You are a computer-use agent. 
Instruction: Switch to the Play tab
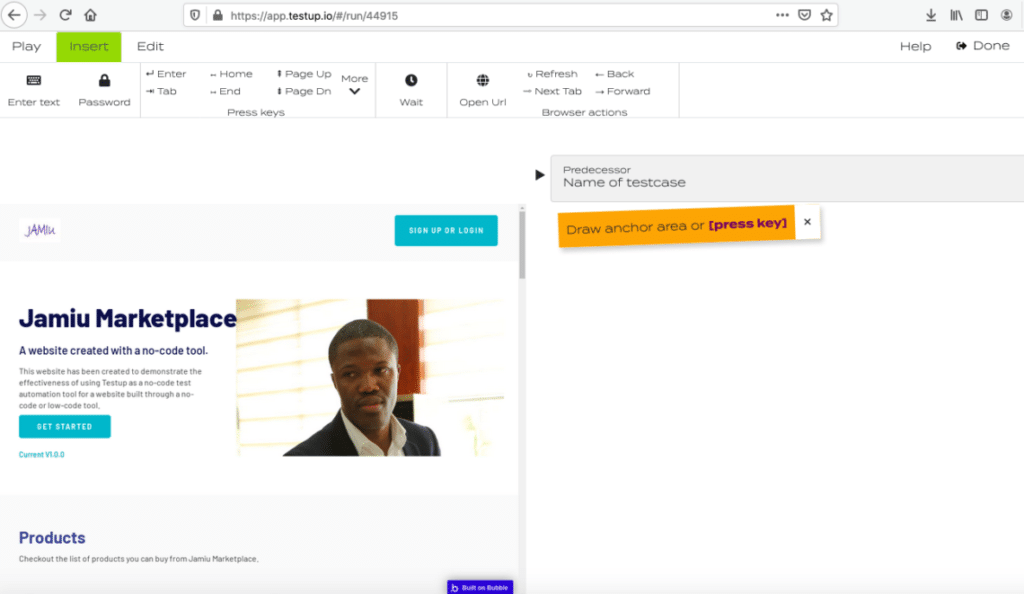tap(26, 46)
